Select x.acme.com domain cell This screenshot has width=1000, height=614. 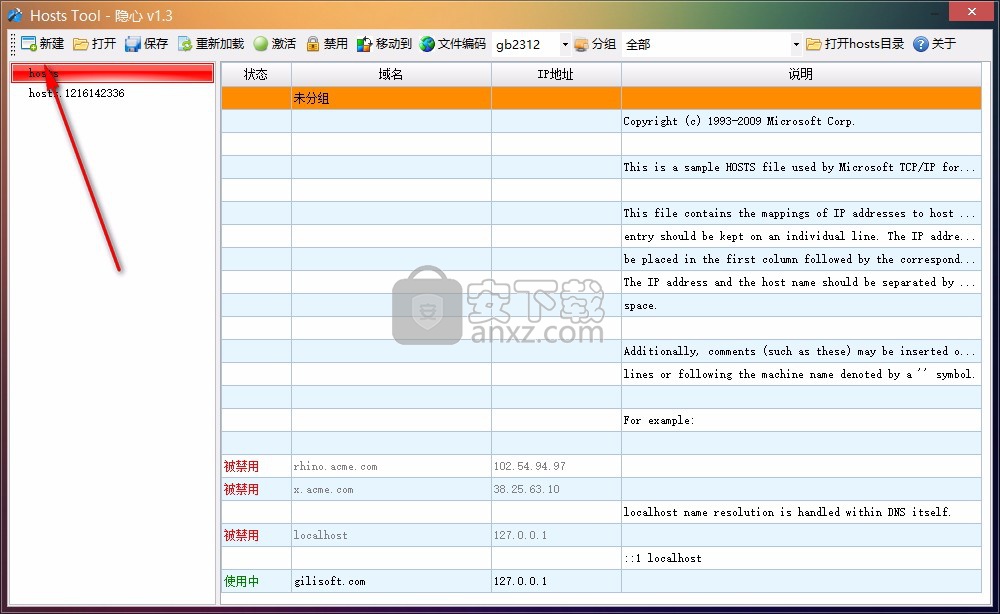[391, 489]
